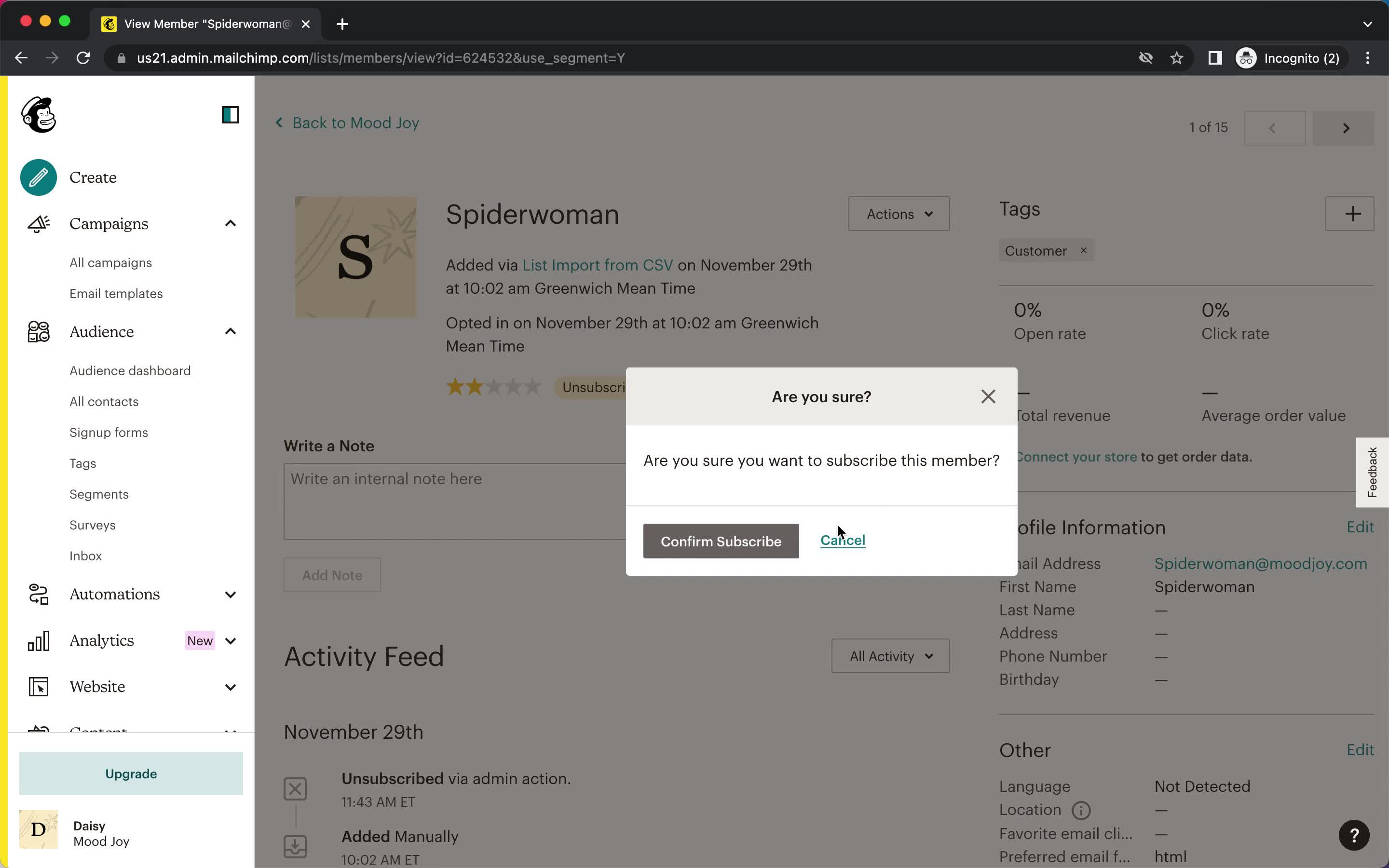Click the Website globe icon
The height and width of the screenshot is (868, 1389).
tap(38, 687)
